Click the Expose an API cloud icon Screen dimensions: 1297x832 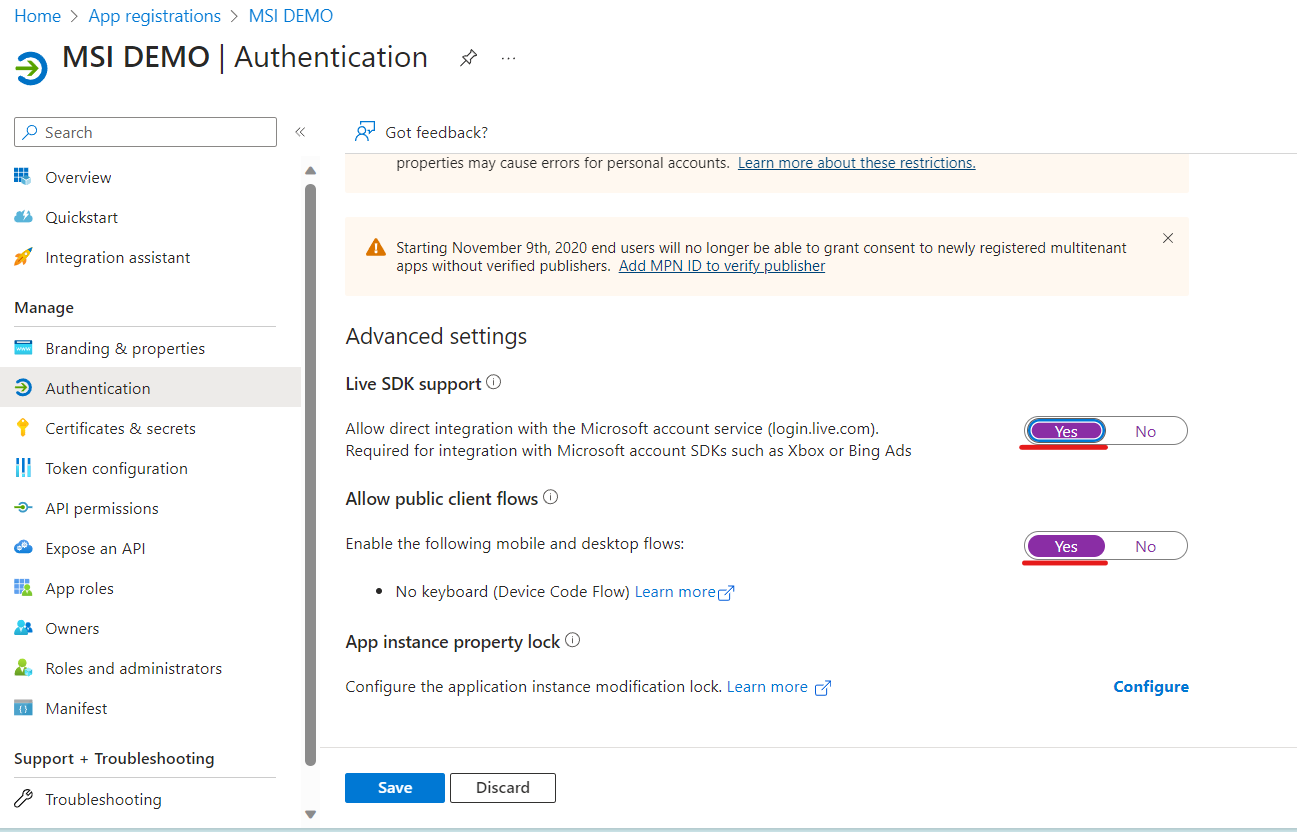pos(23,548)
